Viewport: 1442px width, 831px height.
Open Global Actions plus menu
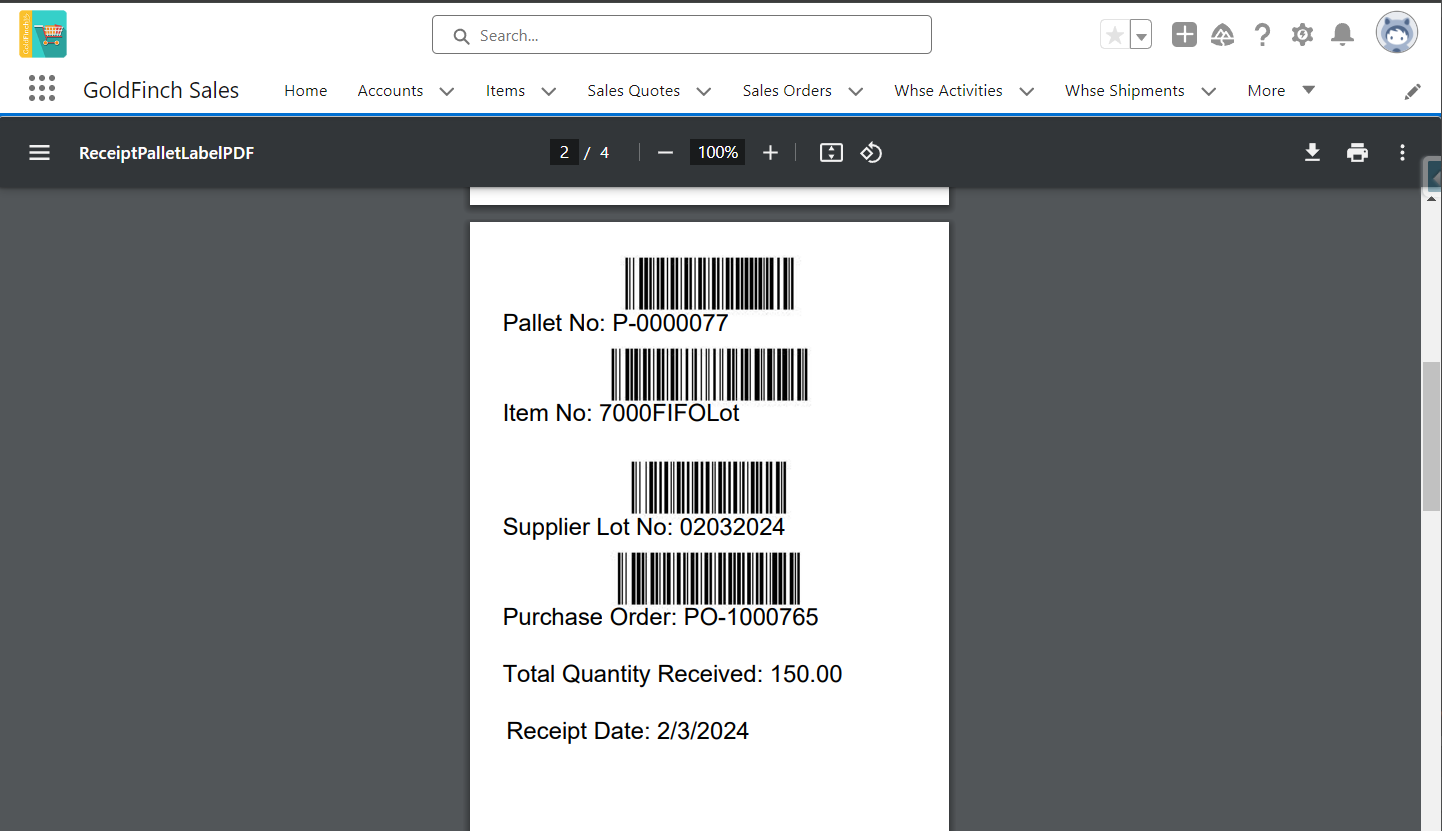(1184, 35)
